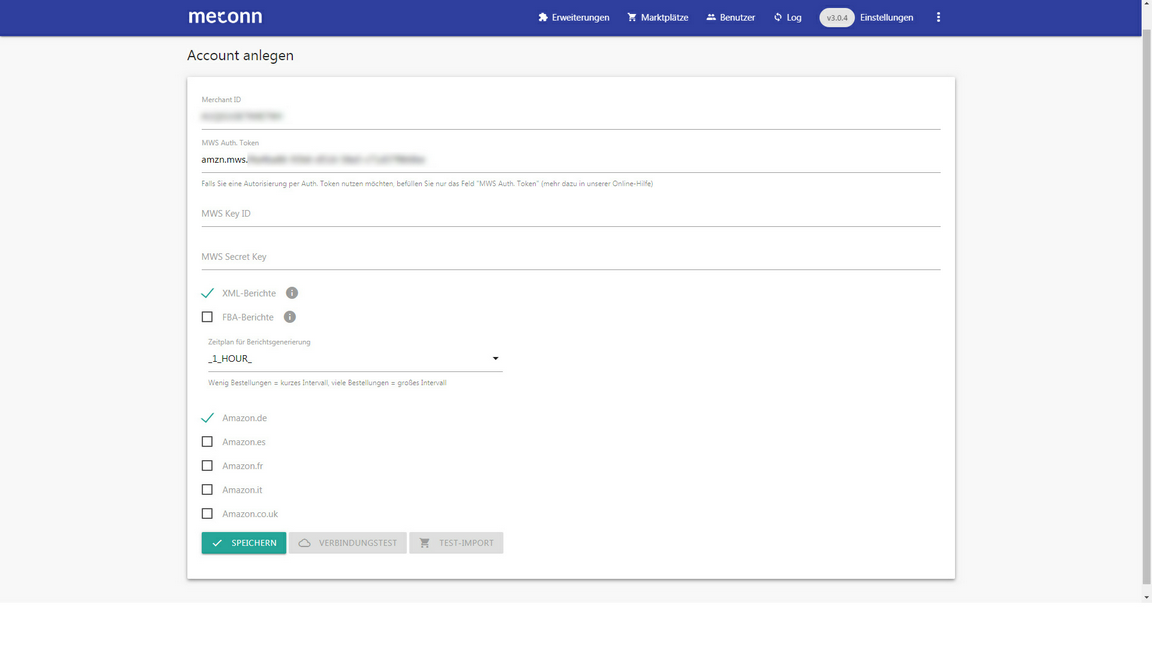Screen dimensions: 1152x648
Task: Show info for FBA-Berichte
Action: click(x=289, y=317)
